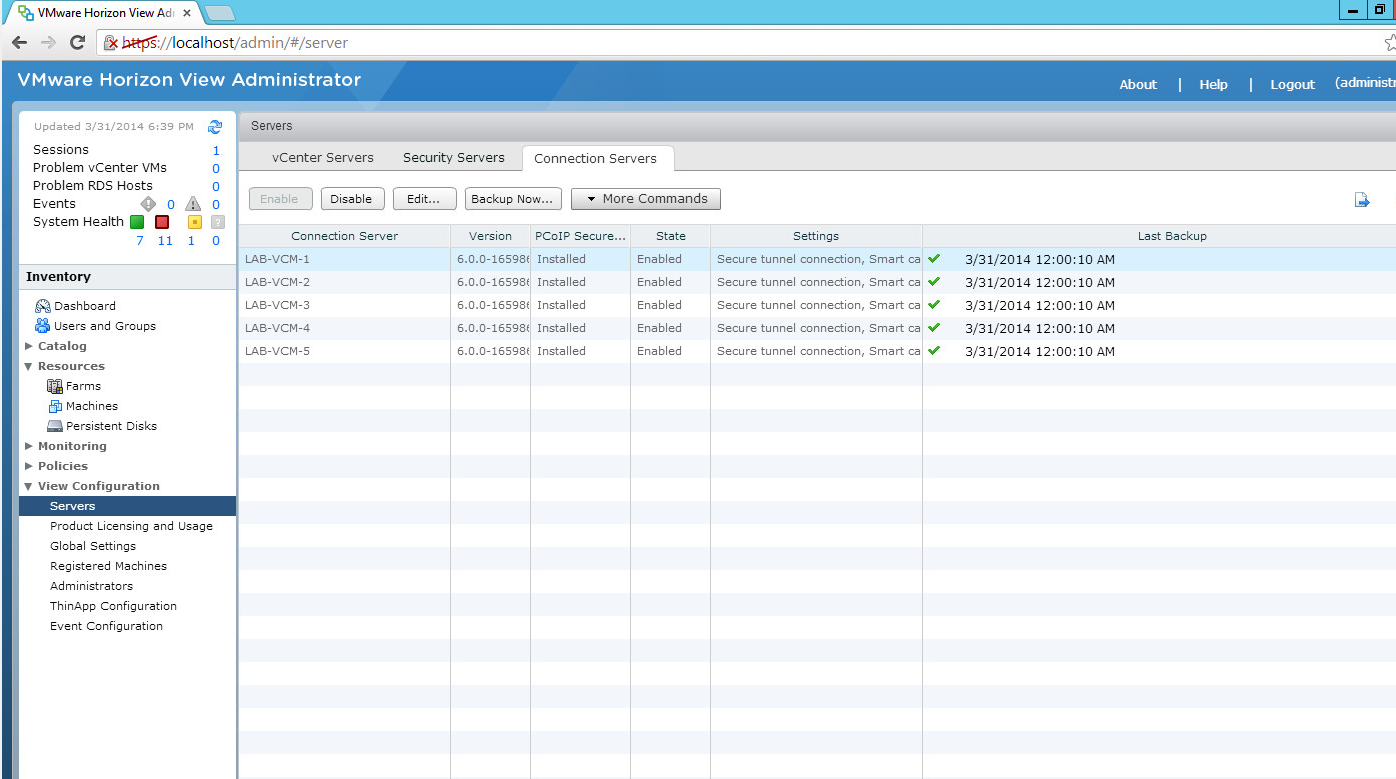
Task: Click the yellow System Health status icon
Action: (195, 222)
